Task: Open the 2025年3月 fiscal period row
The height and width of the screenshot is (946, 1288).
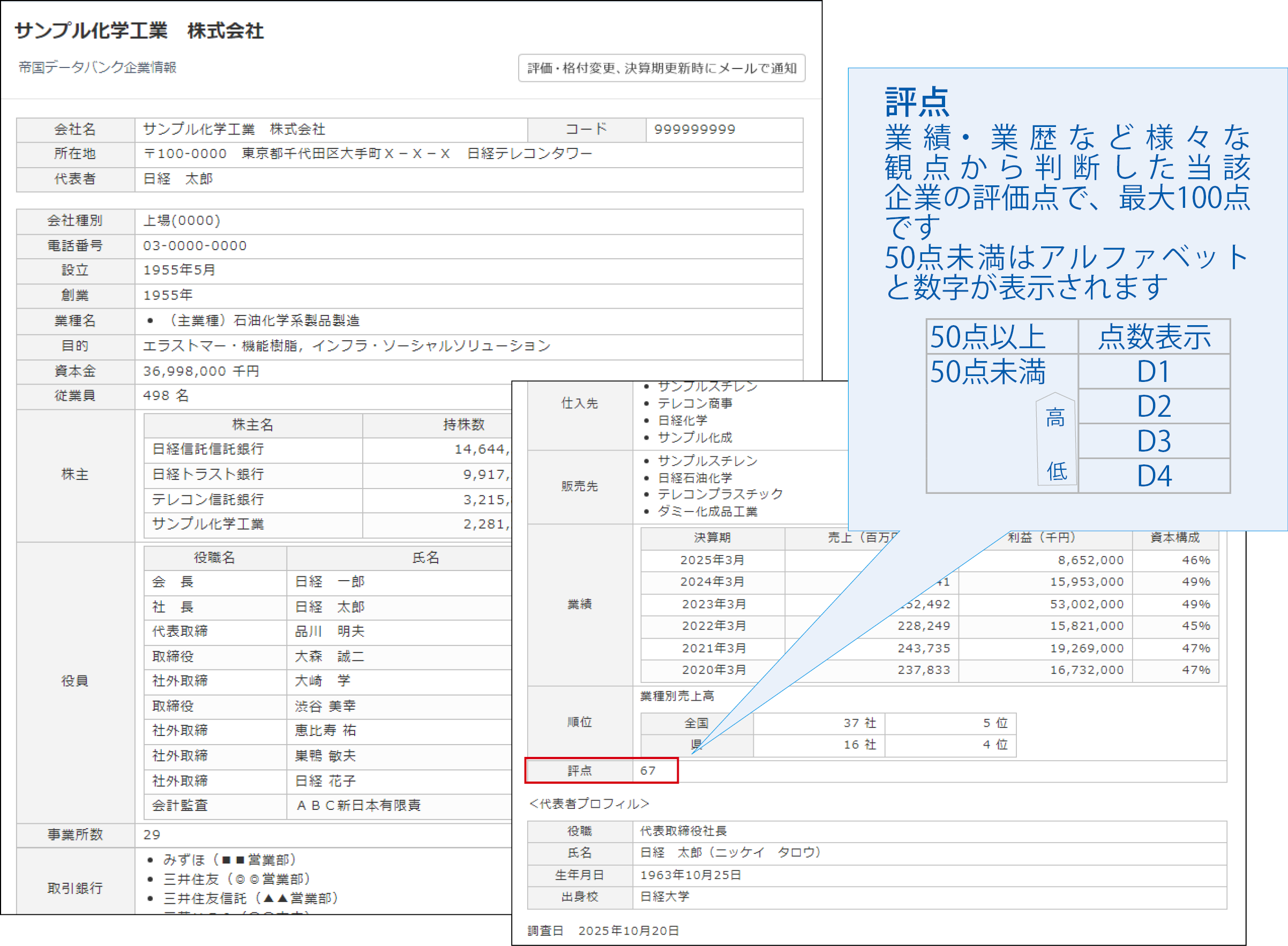Action: (713, 559)
